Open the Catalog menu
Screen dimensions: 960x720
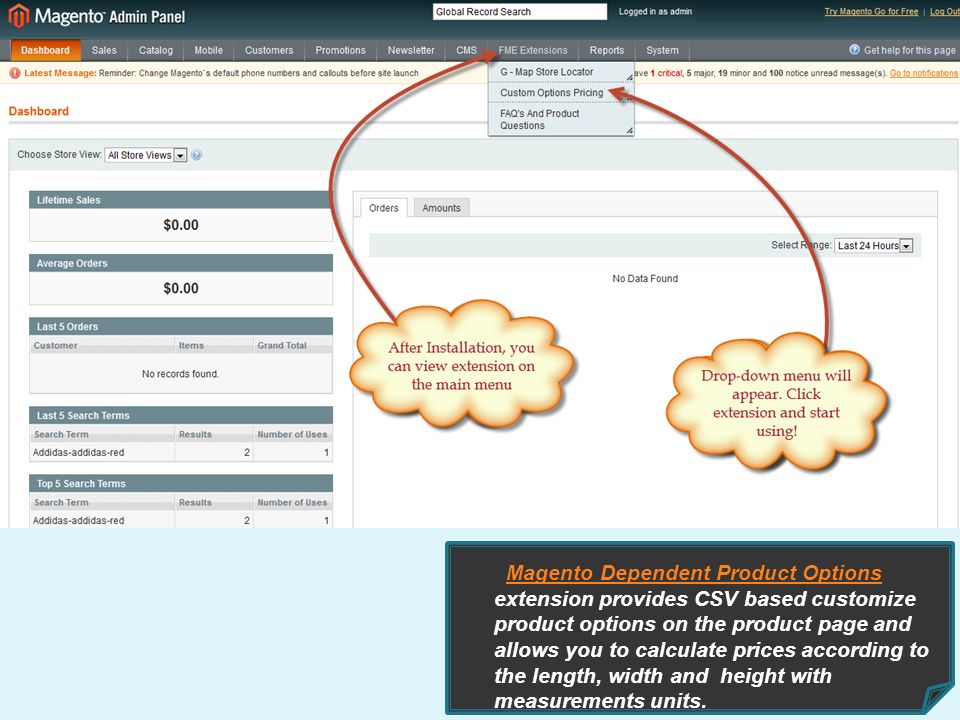pos(156,50)
